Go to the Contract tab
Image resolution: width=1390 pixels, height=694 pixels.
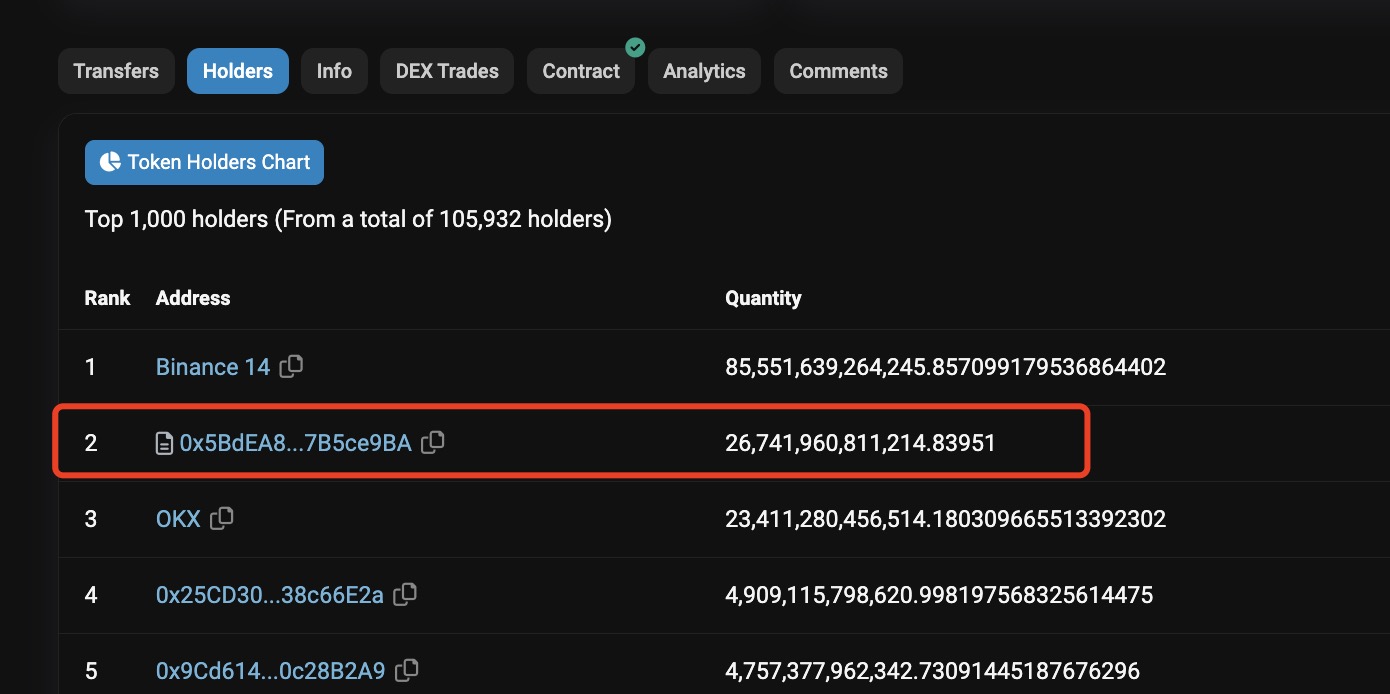point(581,71)
